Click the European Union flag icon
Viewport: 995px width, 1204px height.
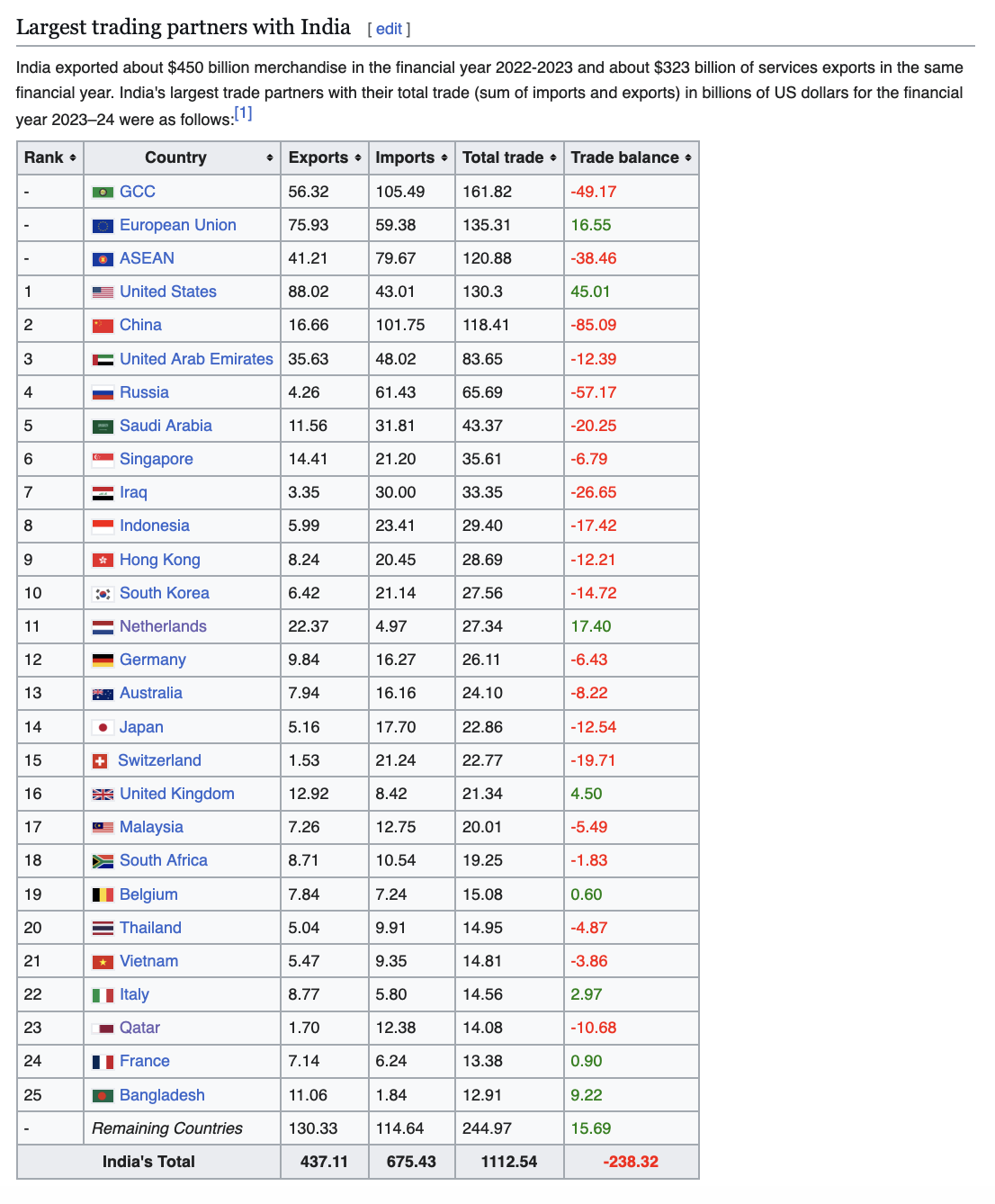[103, 226]
